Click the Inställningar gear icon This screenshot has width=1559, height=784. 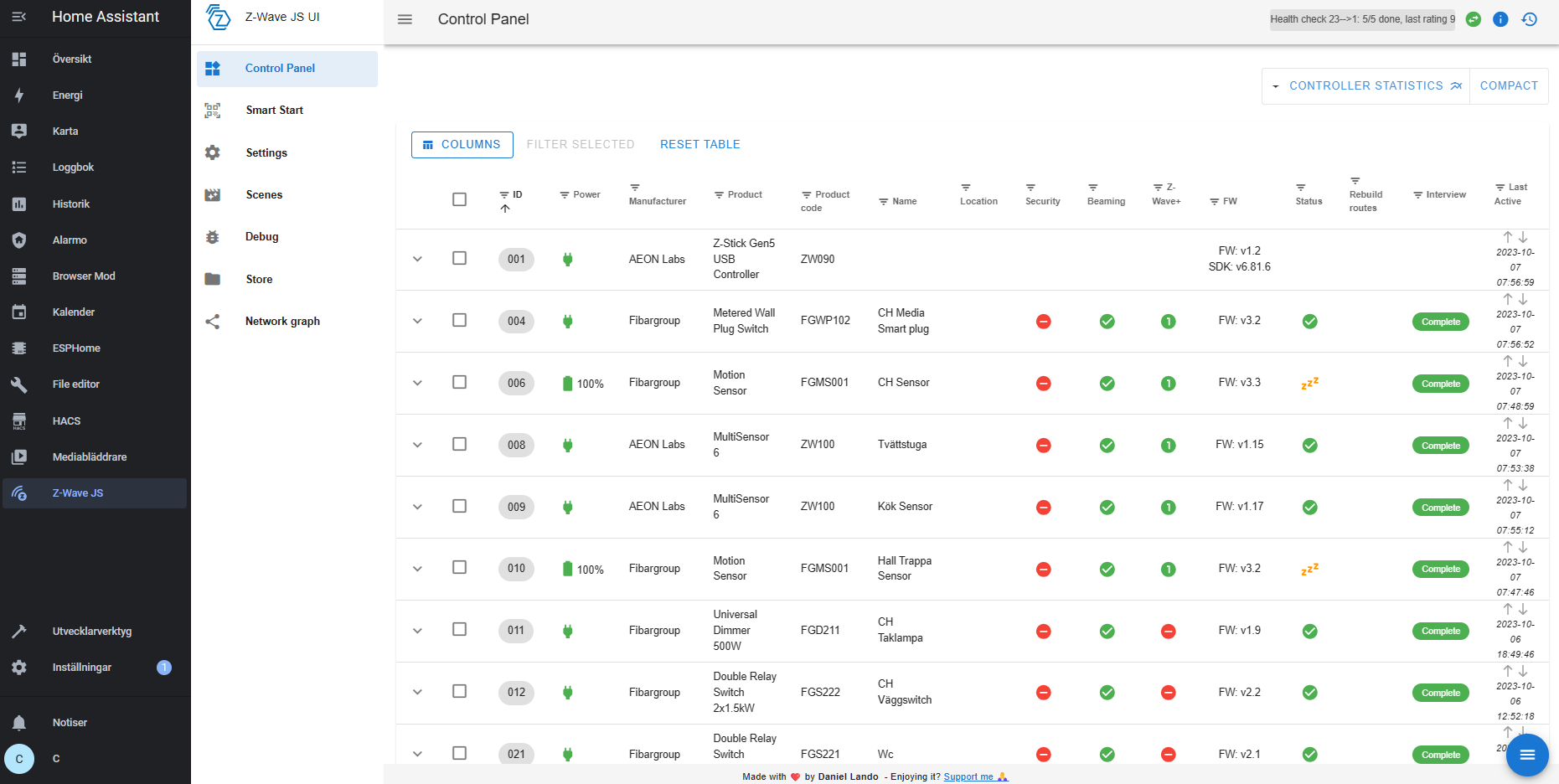pyautogui.click(x=19, y=668)
